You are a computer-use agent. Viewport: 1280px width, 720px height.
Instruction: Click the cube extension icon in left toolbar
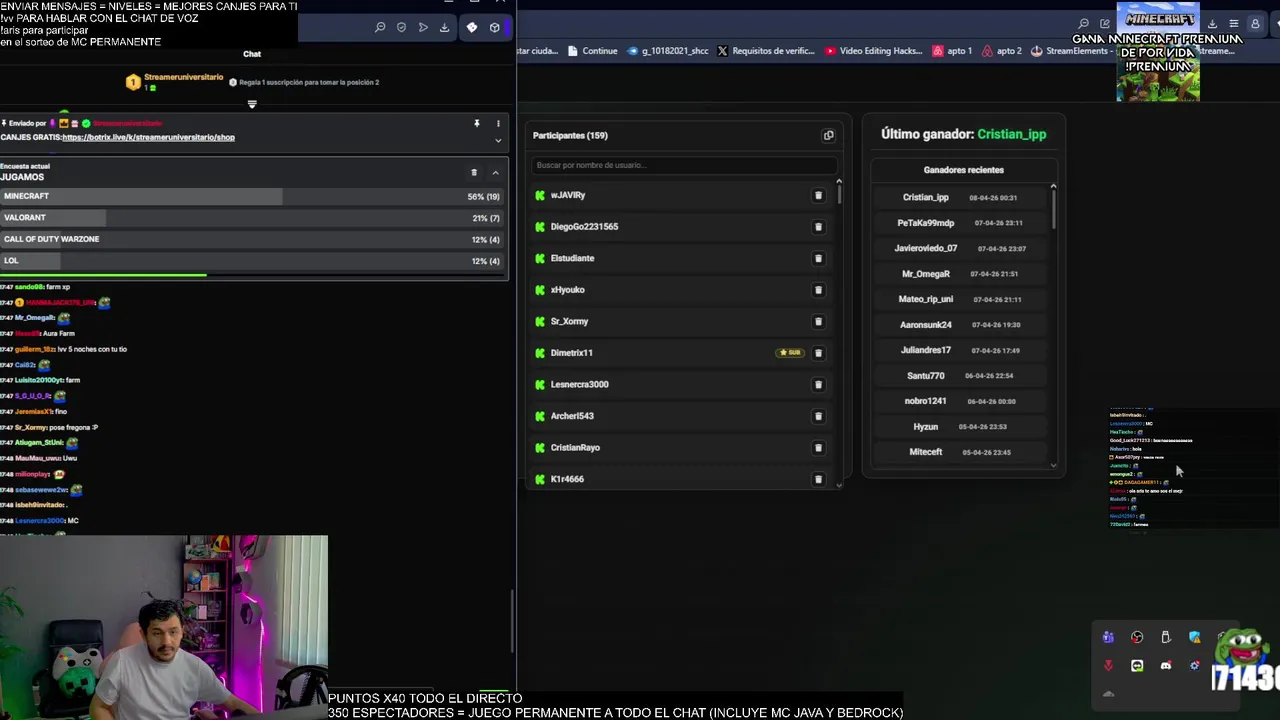point(494,27)
